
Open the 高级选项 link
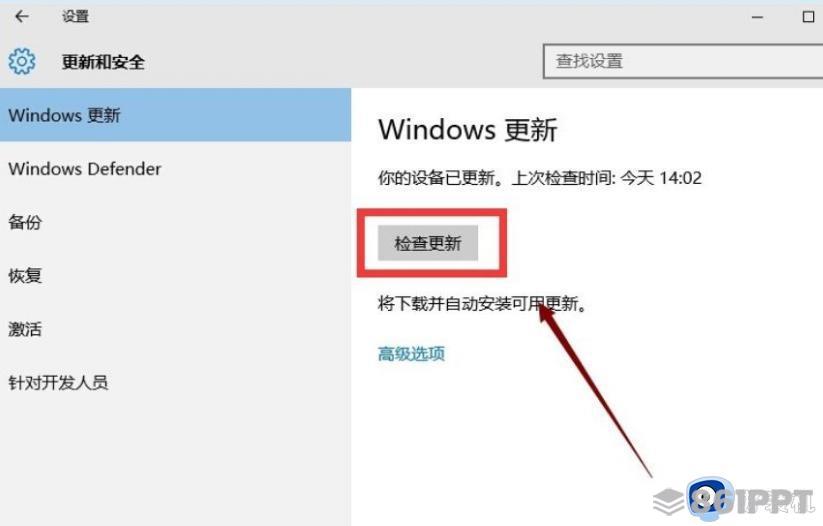tap(411, 354)
